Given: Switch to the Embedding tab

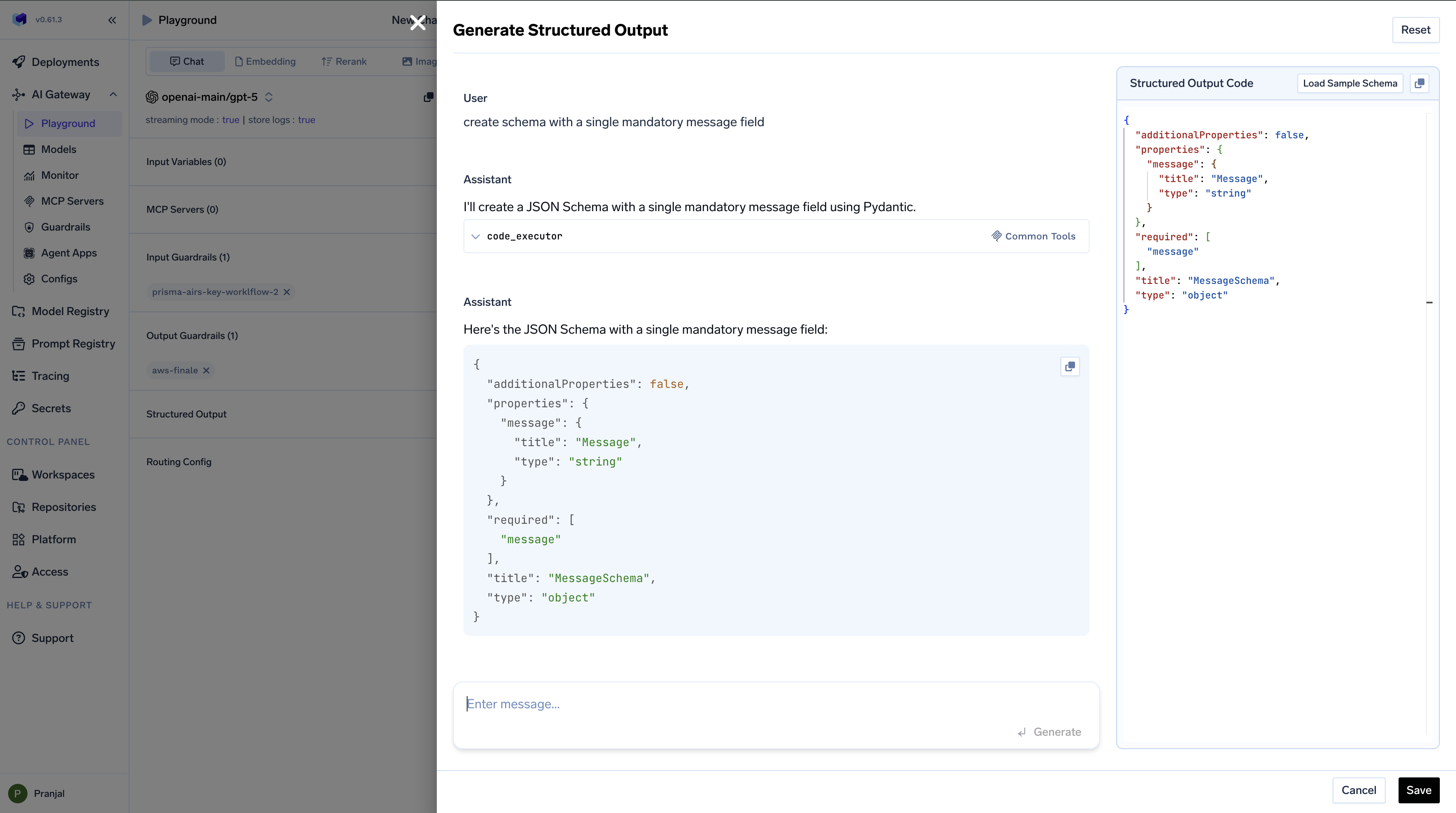Looking at the screenshot, I should click(x=265, y=61).
